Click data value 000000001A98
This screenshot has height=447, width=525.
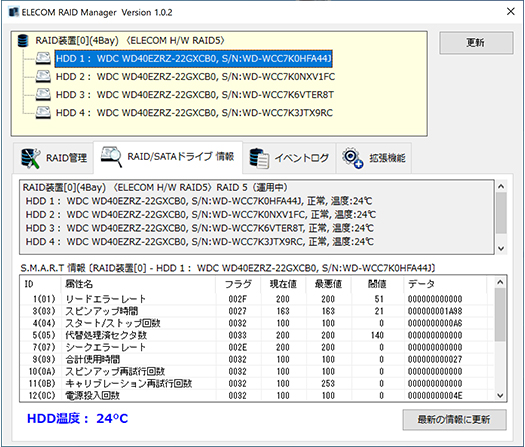[435, 311]
